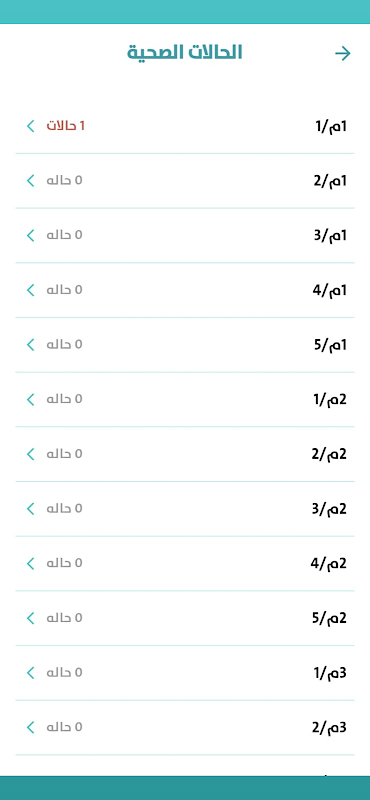This screenshot has width=370, height=800.
Task: Open chevron for class 1م/4
Action: coord(31,290)
